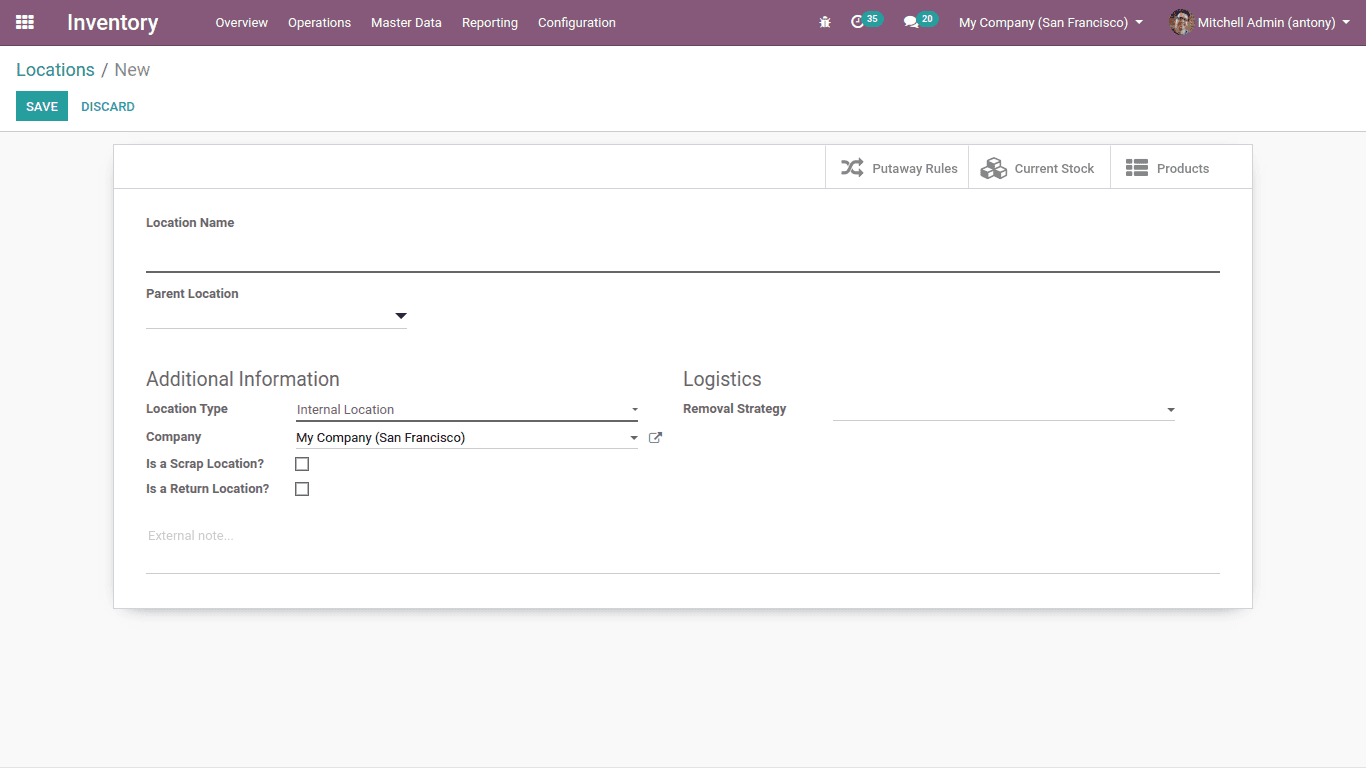Viewport: 1366px width, 768px height.
Task: Open conversations chat icon with 20 badge
Action: [x=920, y=21]
